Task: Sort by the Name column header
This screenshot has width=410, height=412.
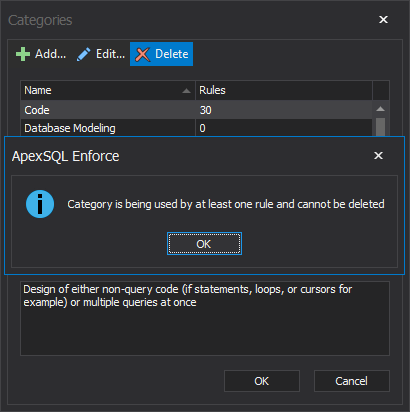Action: pos(108,90)
